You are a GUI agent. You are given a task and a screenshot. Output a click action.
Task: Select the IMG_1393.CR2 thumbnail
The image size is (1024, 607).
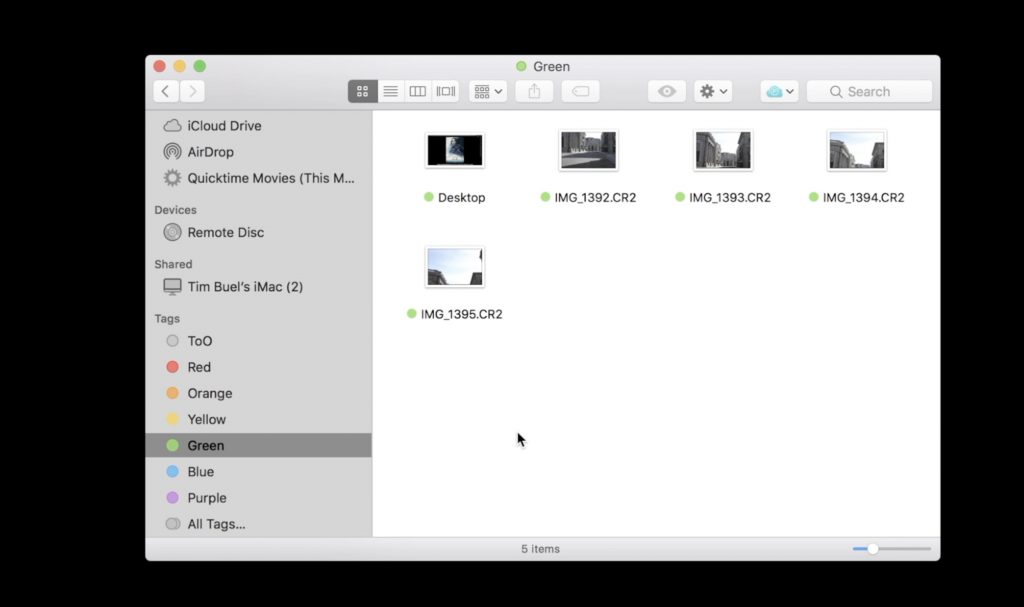click(x=723, y=150)
